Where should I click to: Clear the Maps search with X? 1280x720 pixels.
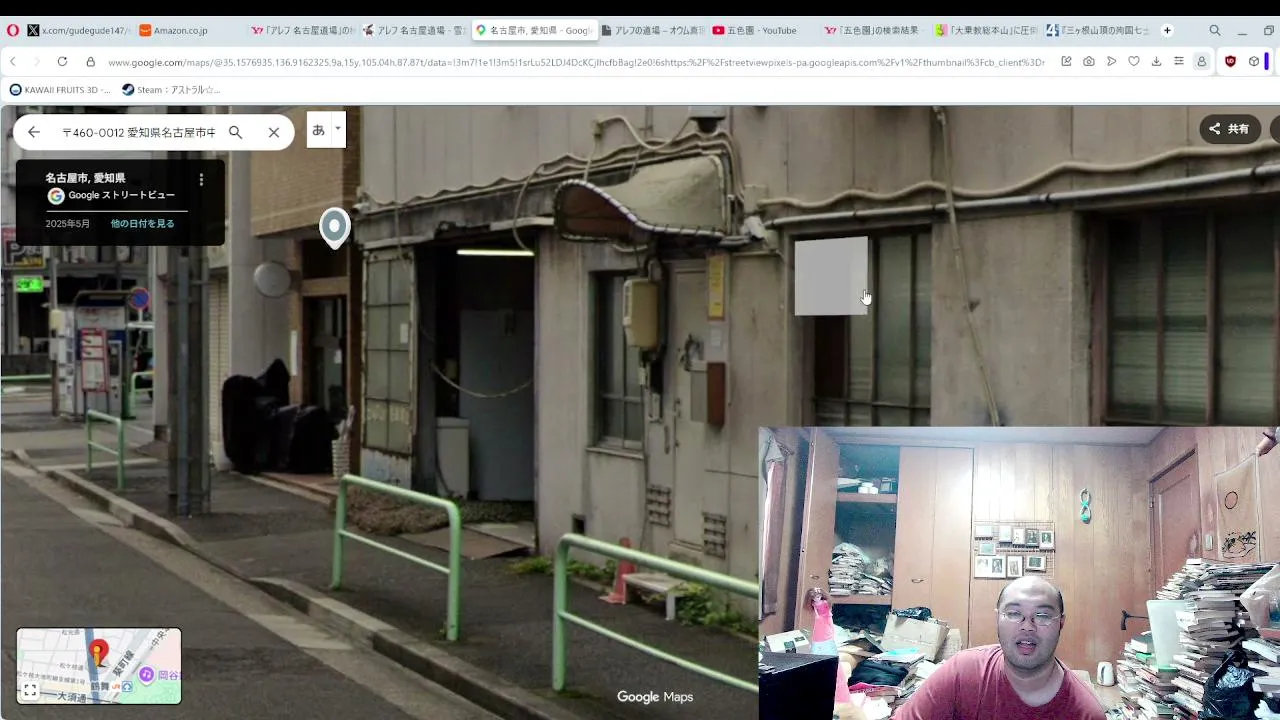point(274,132)
